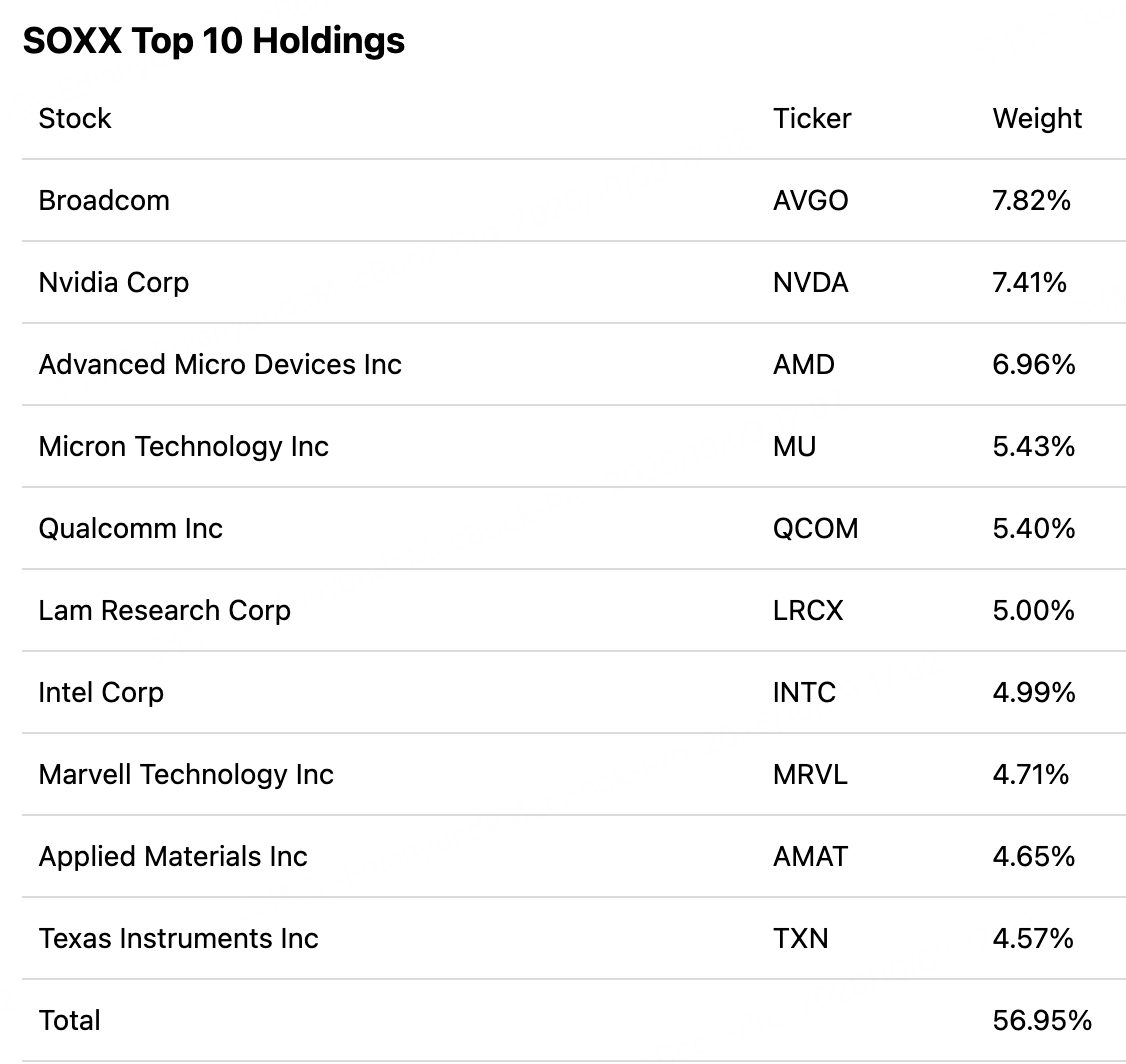1126x1064 pixels.
Task: Click the NVDA ticker symbol
Action: tap(810, 282)
